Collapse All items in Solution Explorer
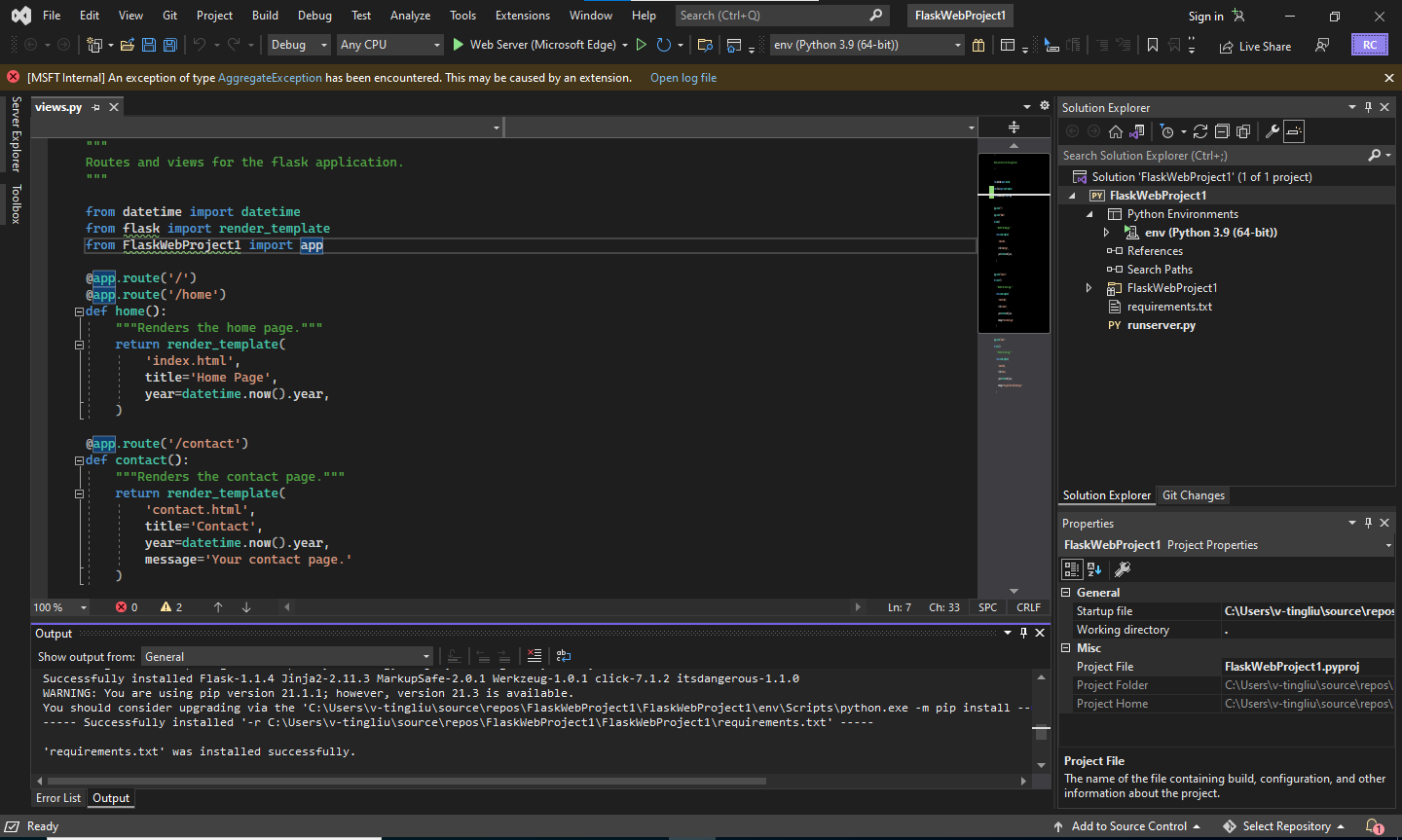This screenshot has height=840, width=1402. (1221, 131)
